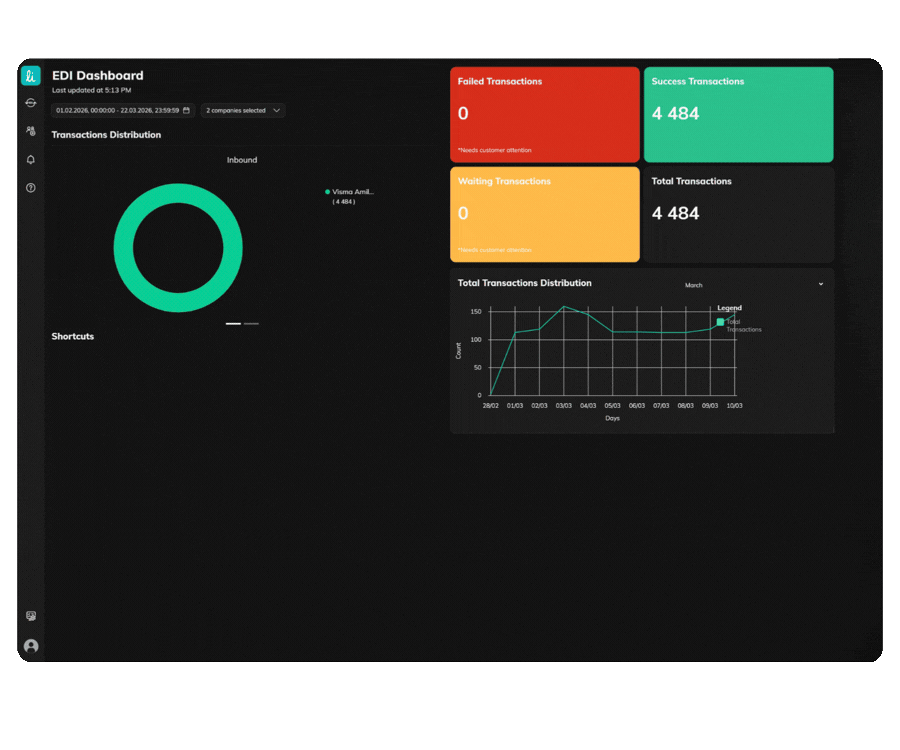Select the Inbound chart view label
The width and height of the screenshot is (900, 750).
tap(242, 159)
